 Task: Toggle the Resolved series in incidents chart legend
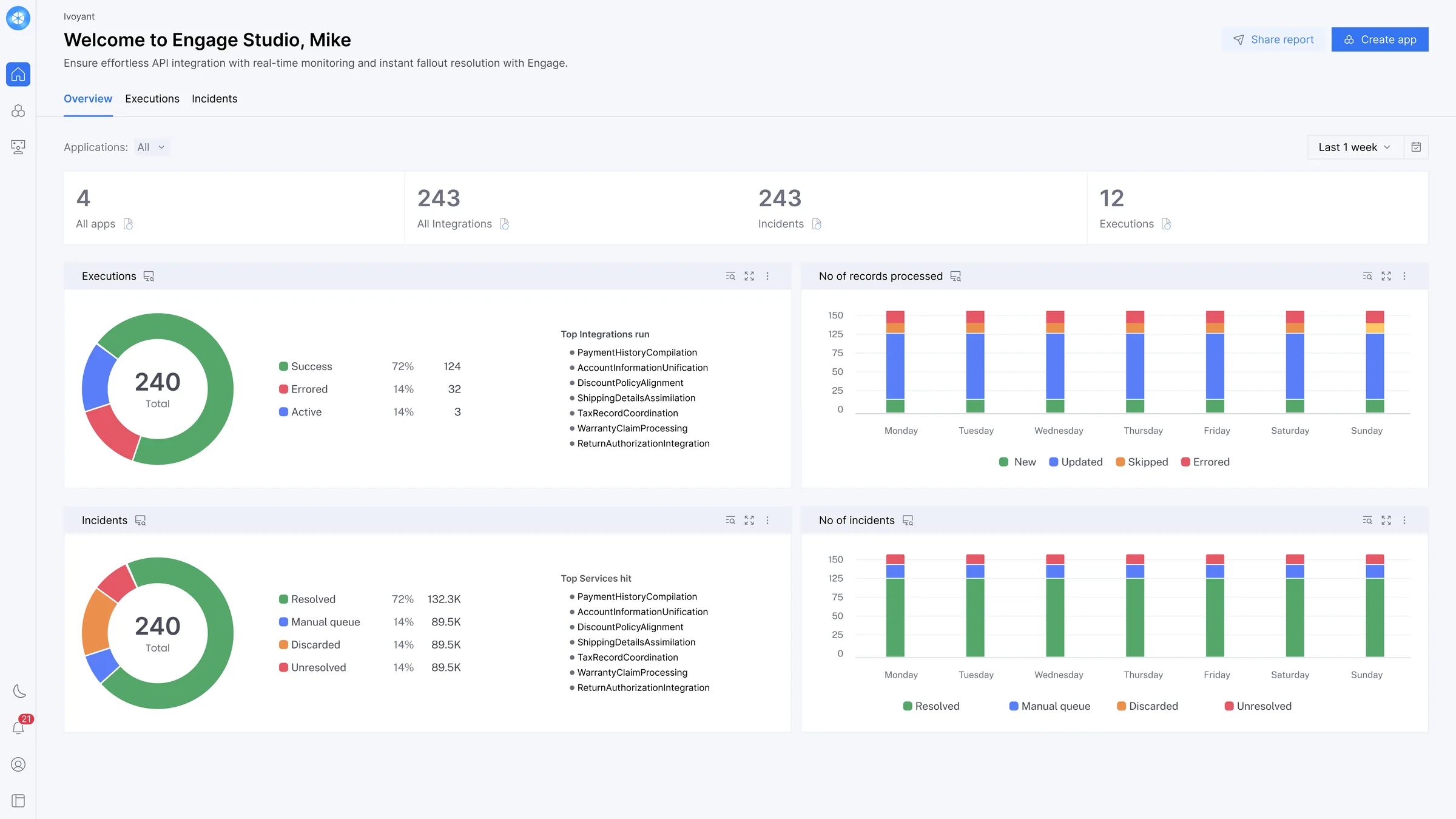coord(931,706)
